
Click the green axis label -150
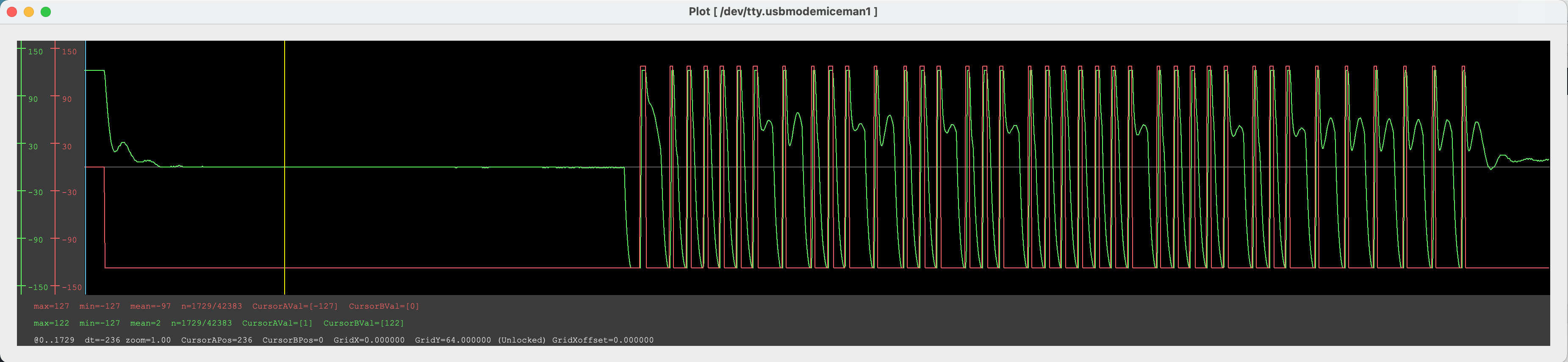[x=38, y=288]
